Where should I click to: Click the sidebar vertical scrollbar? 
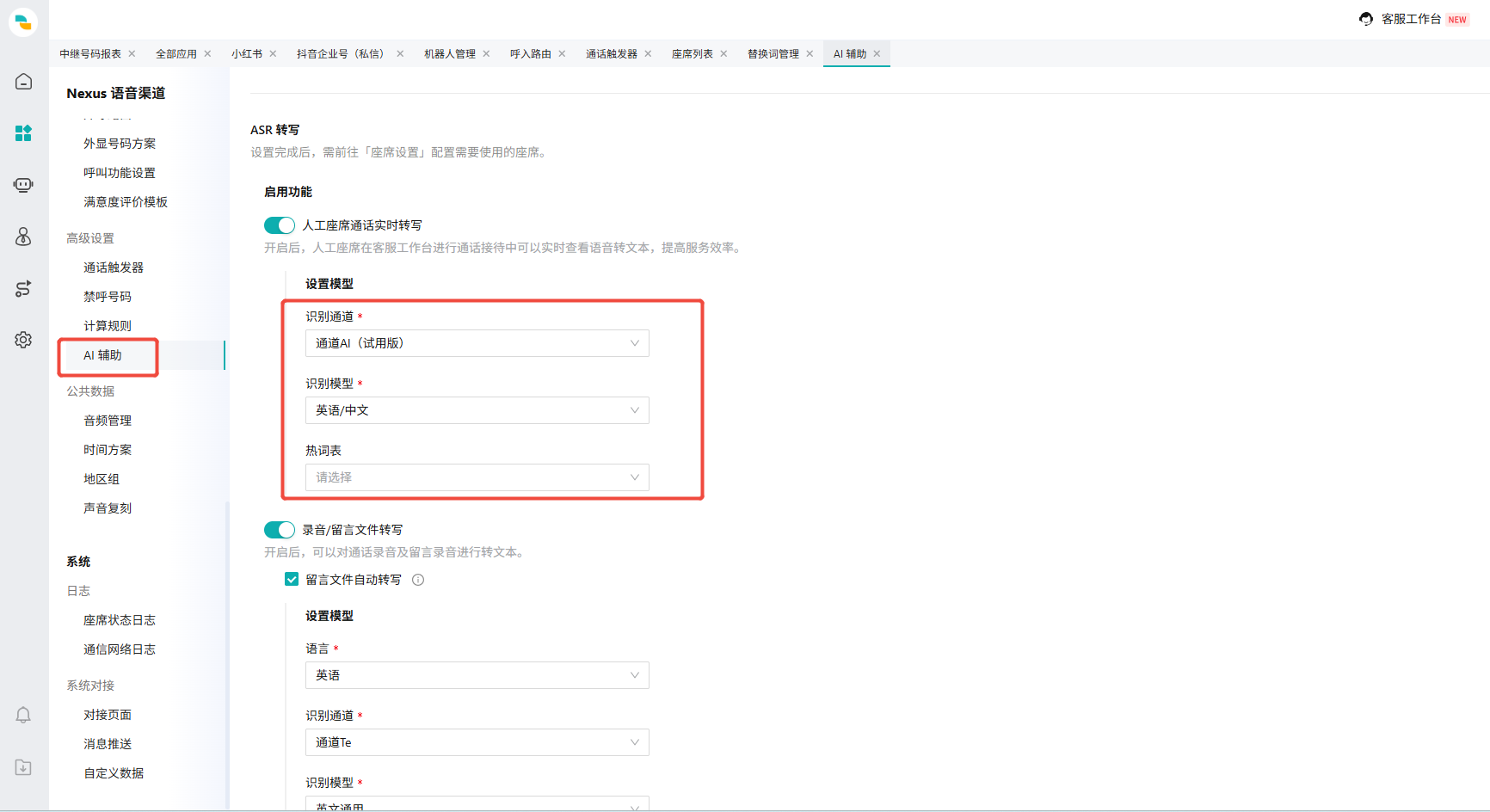(x=227, y=654)
